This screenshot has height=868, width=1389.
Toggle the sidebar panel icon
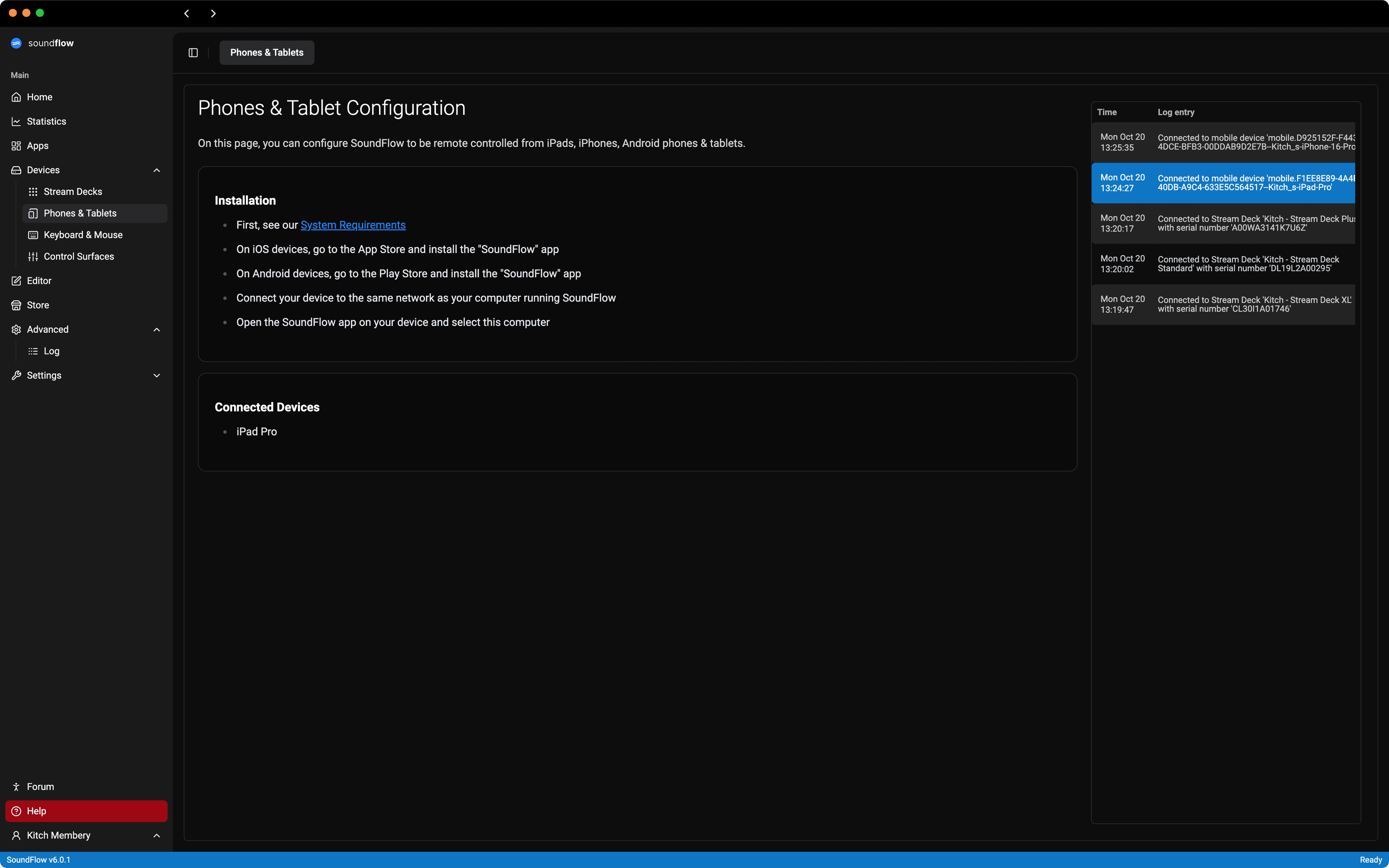click(x=194, y=53)
